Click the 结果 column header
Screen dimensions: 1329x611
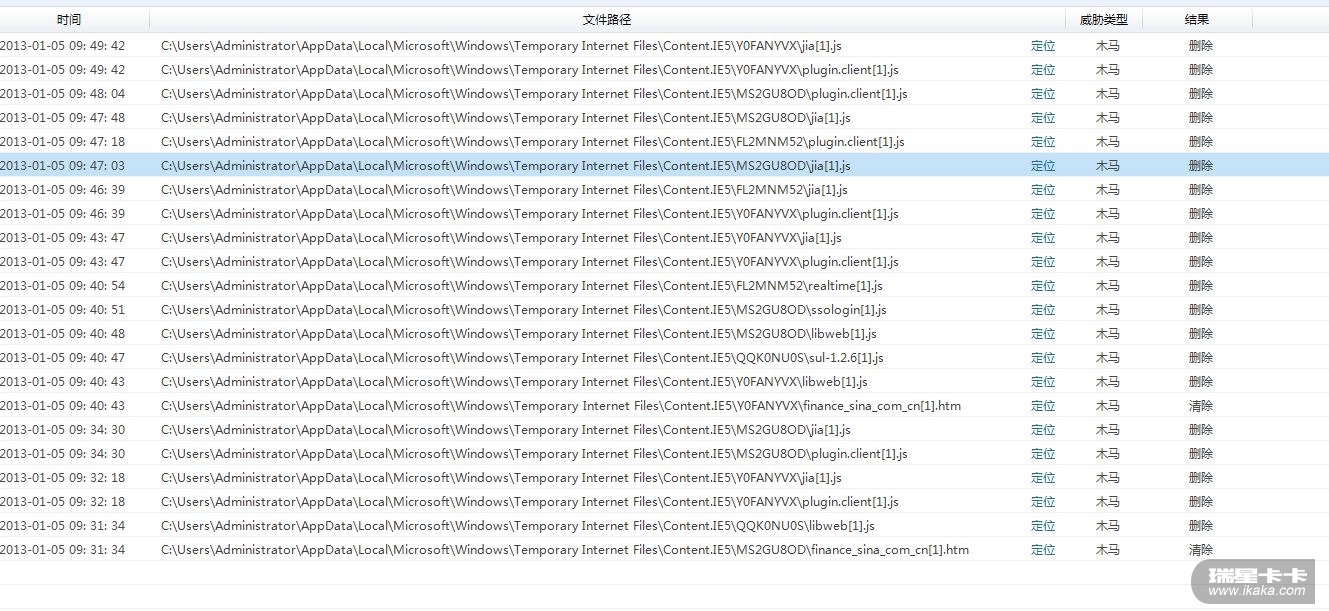click(1197, 20)
